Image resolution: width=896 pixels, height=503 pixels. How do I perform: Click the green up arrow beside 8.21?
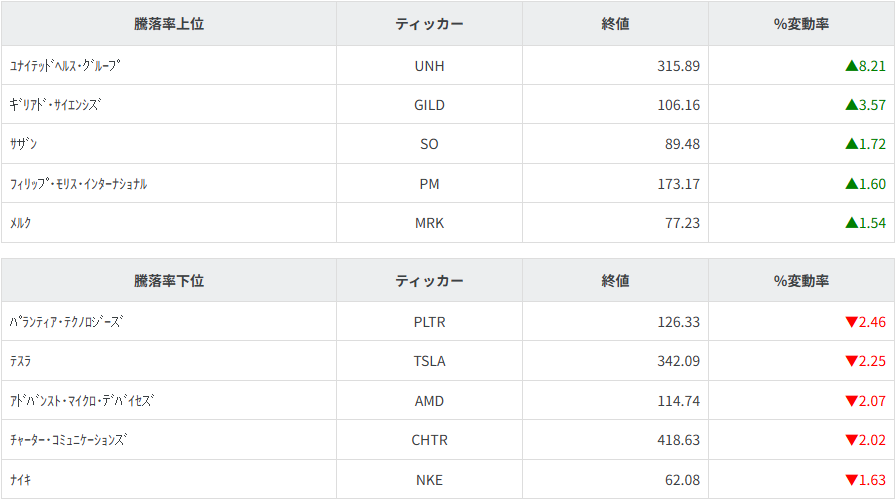click(851, 66)
